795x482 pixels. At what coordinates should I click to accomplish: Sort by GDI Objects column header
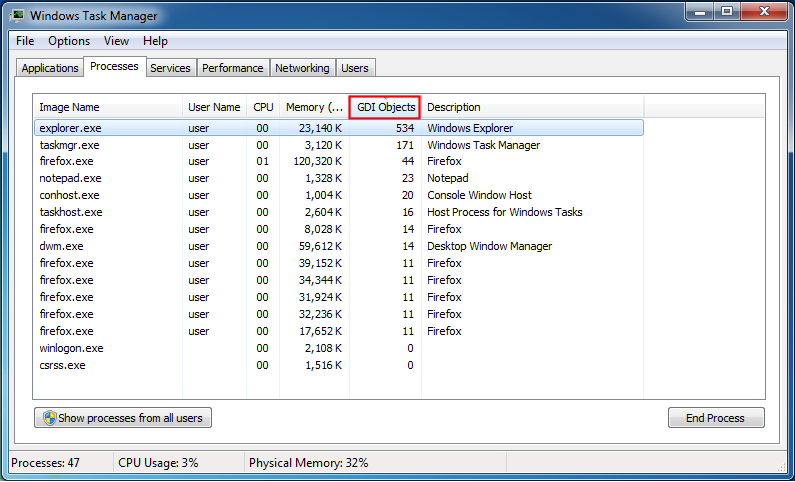(x=385, y=107)
